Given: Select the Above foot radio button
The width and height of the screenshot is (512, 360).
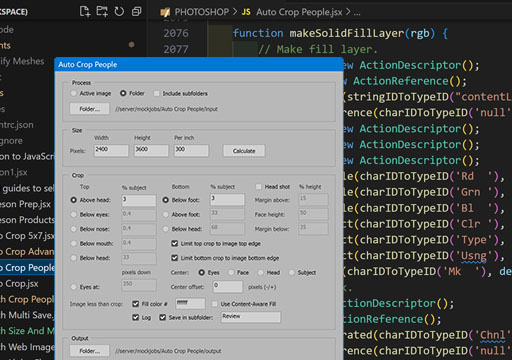Looking at the screenshot, I should click(165, 214).
